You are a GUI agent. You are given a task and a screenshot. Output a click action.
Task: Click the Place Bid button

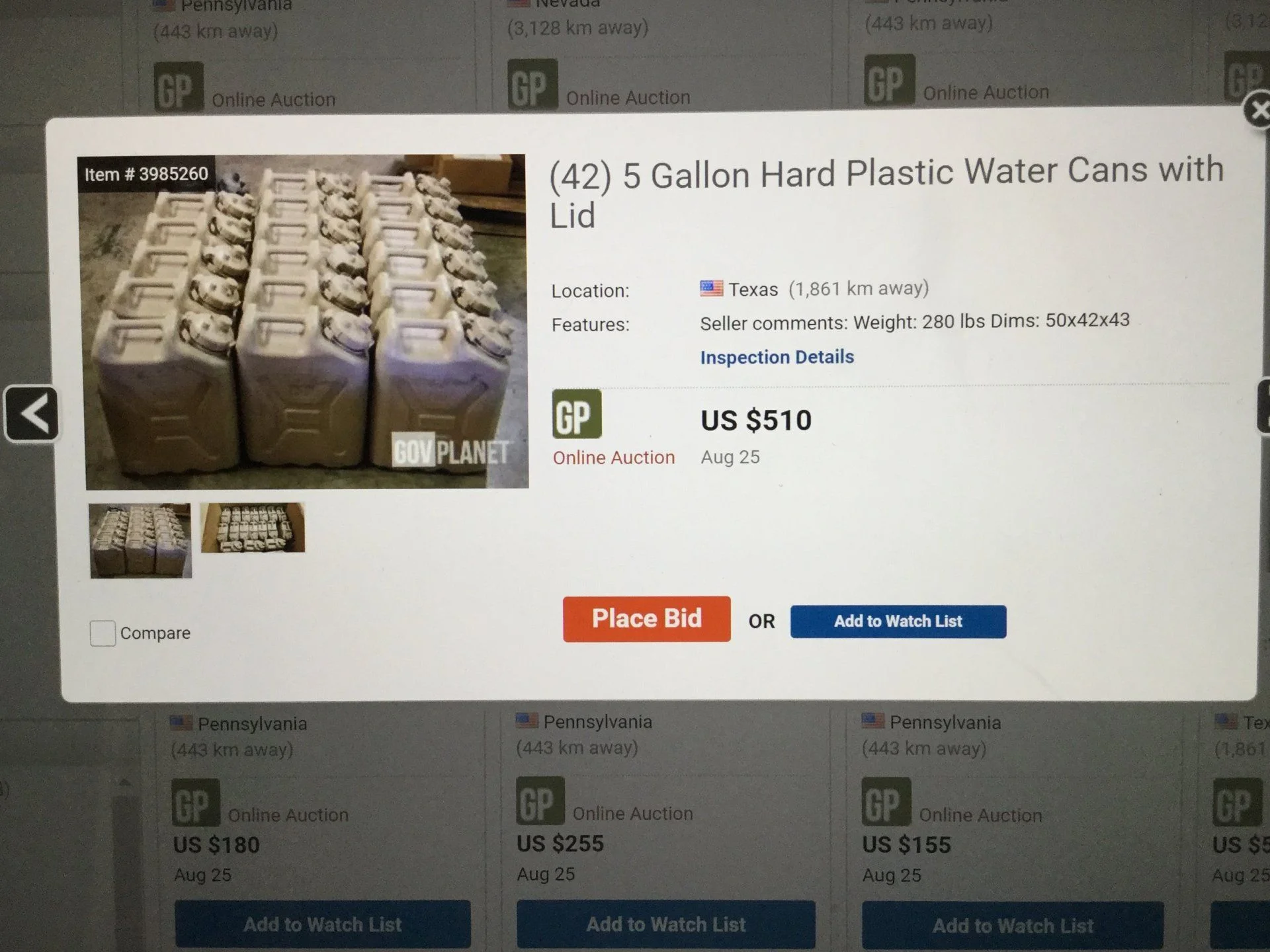click(646, 619)
